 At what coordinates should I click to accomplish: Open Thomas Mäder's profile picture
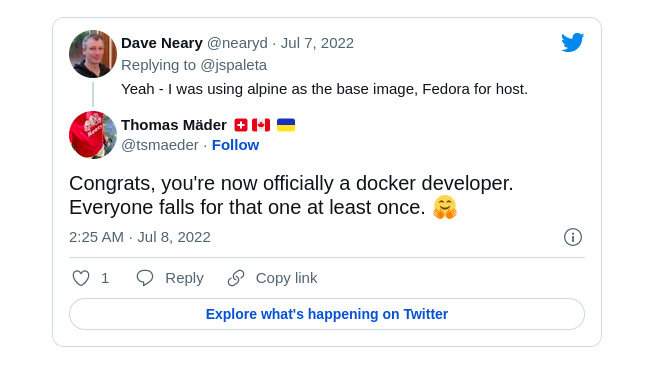coord(93,135)
